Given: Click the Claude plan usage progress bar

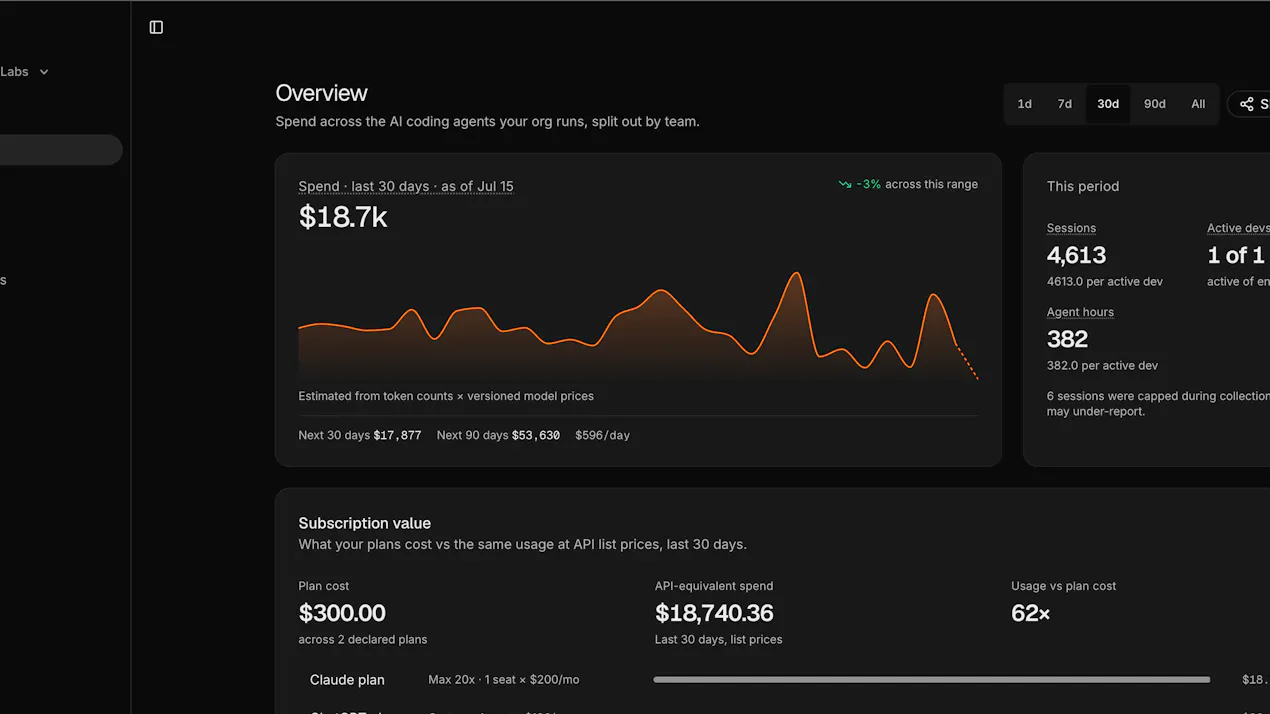Looking at the screenshot, I should tap(932, 680).
